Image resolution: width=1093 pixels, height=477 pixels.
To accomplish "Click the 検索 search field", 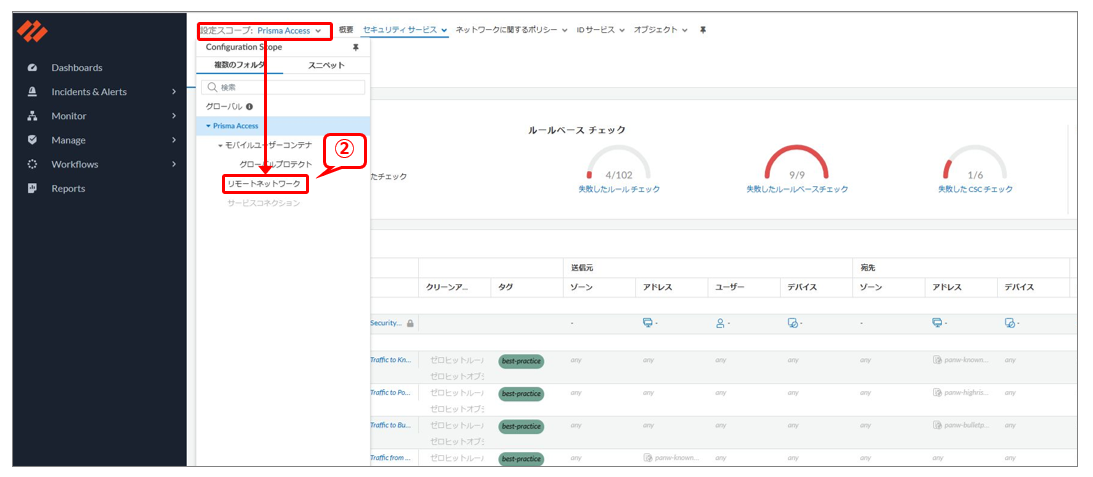I will (x=283, y=87).
